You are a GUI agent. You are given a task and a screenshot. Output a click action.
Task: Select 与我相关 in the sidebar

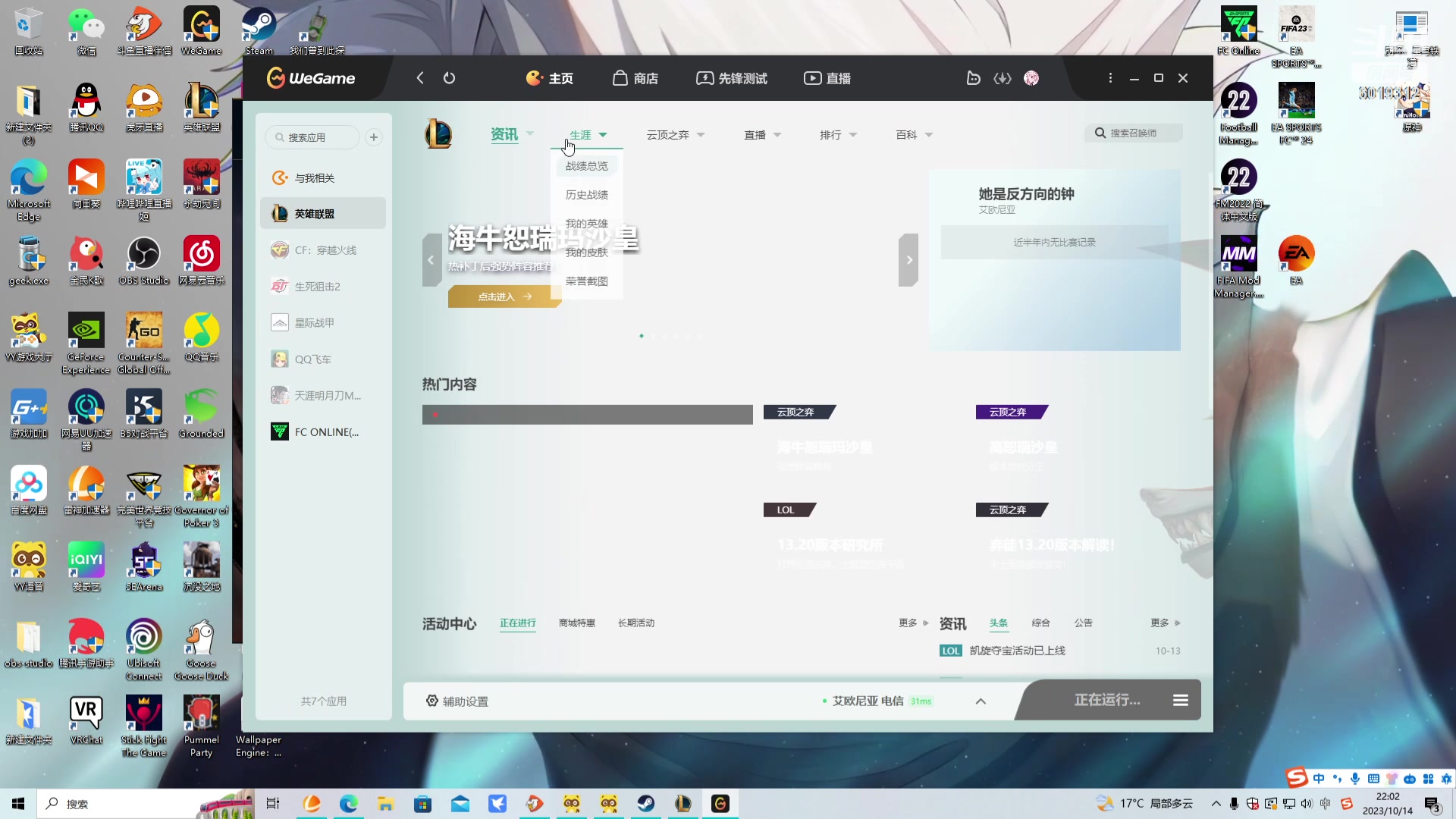click(323, 177)
